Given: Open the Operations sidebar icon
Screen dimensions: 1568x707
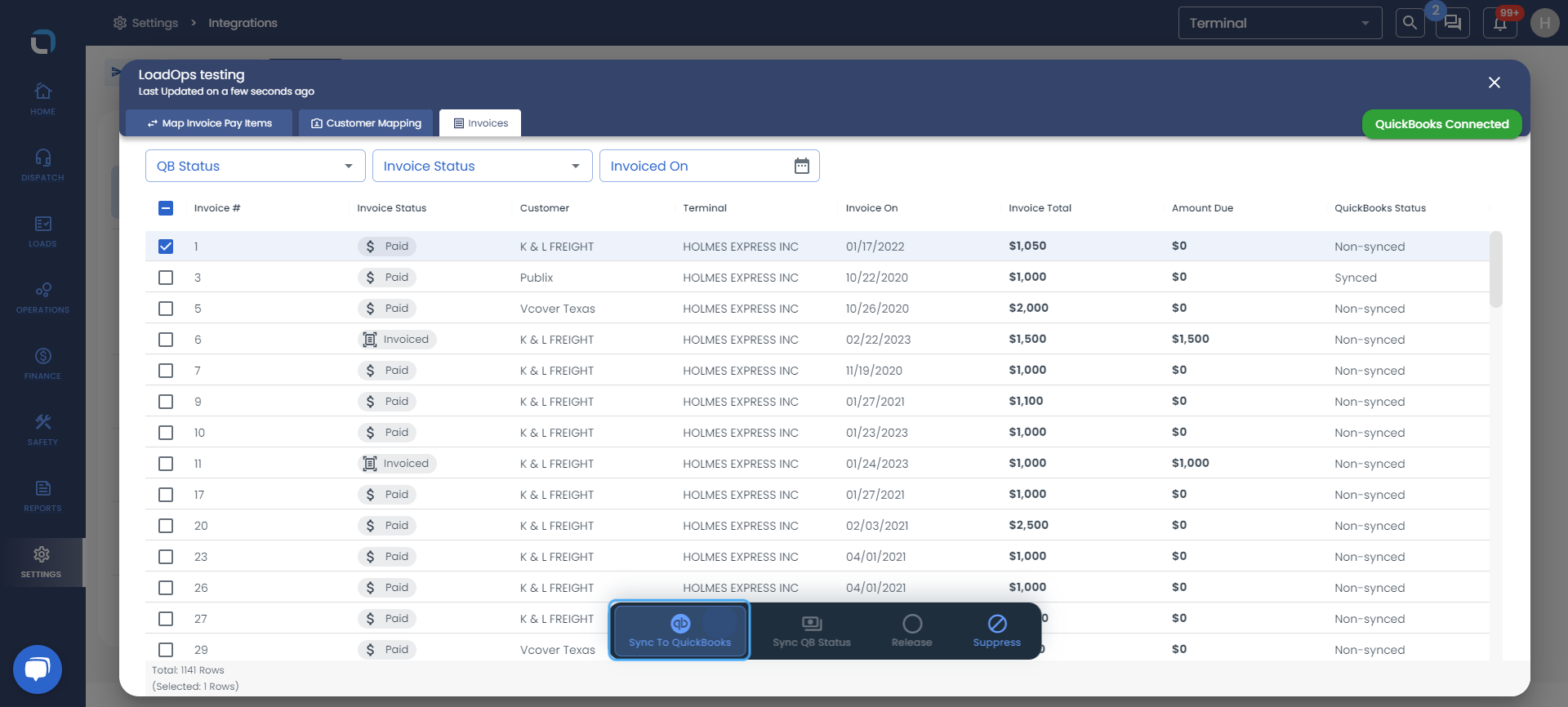Looking at the screenshot, I should click(42, 297).
